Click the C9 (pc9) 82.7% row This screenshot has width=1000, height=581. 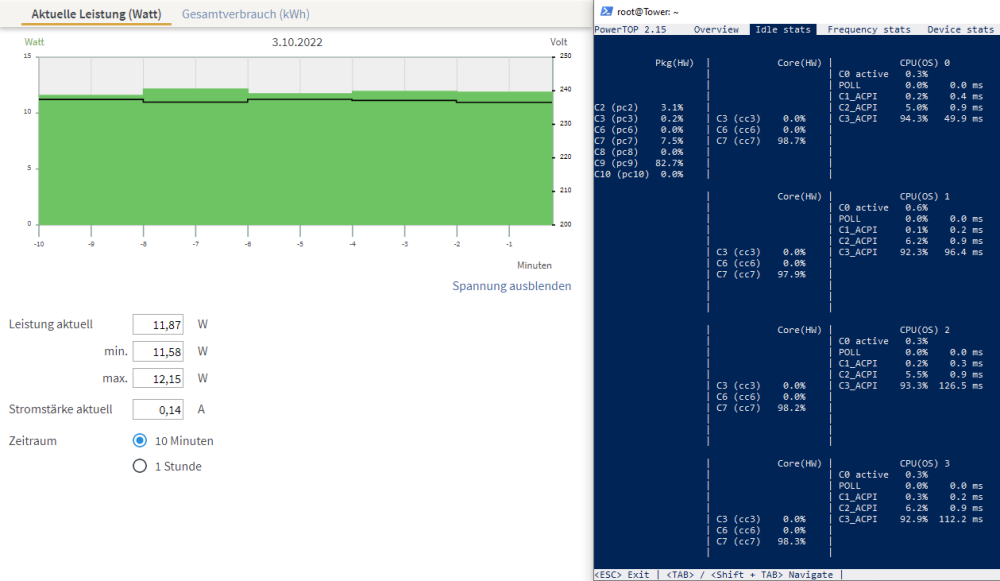tap(638, 163)
